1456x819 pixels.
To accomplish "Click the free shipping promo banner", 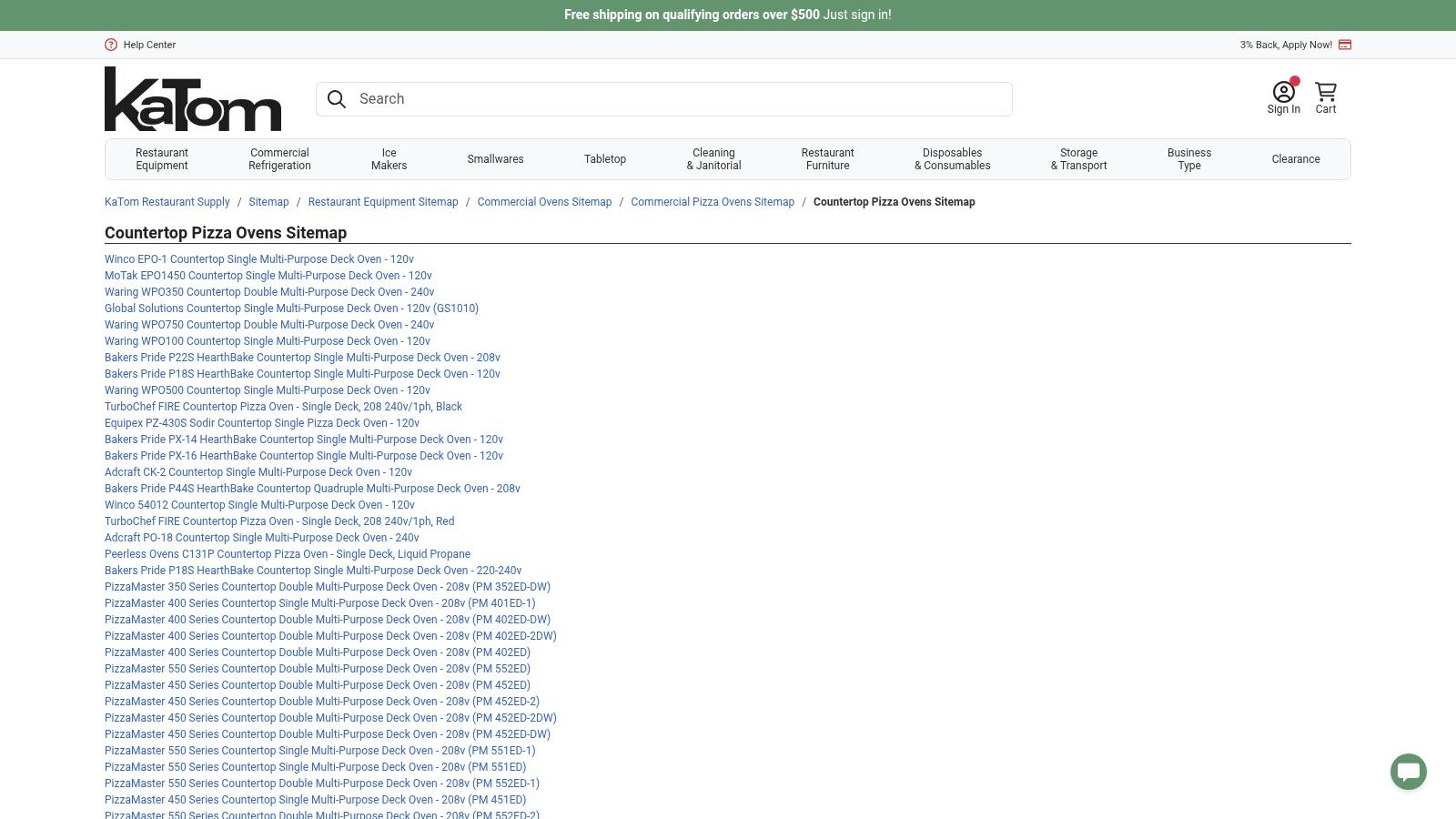I will [x=728, y=15].
